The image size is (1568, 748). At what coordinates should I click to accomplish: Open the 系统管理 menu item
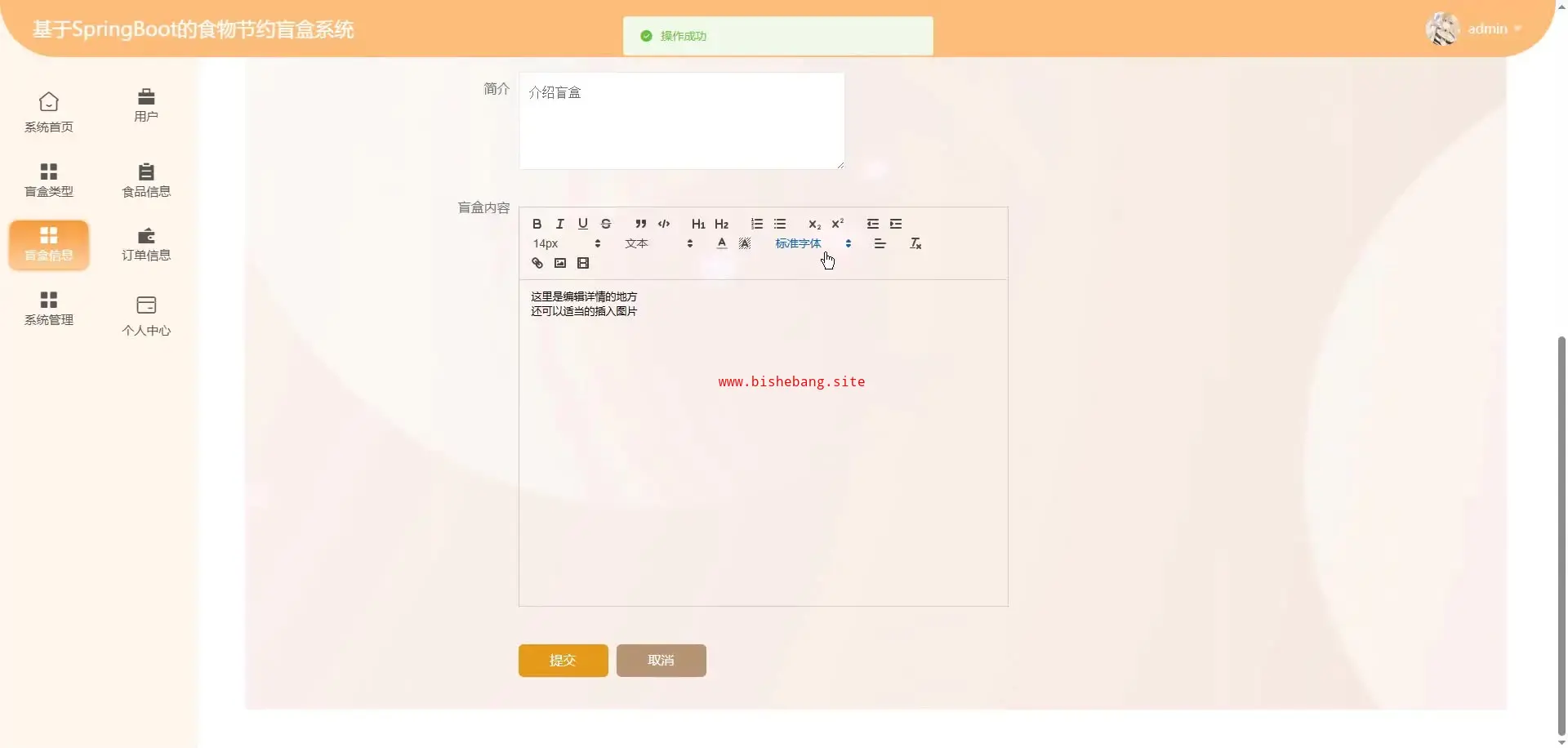coord(49,309)
